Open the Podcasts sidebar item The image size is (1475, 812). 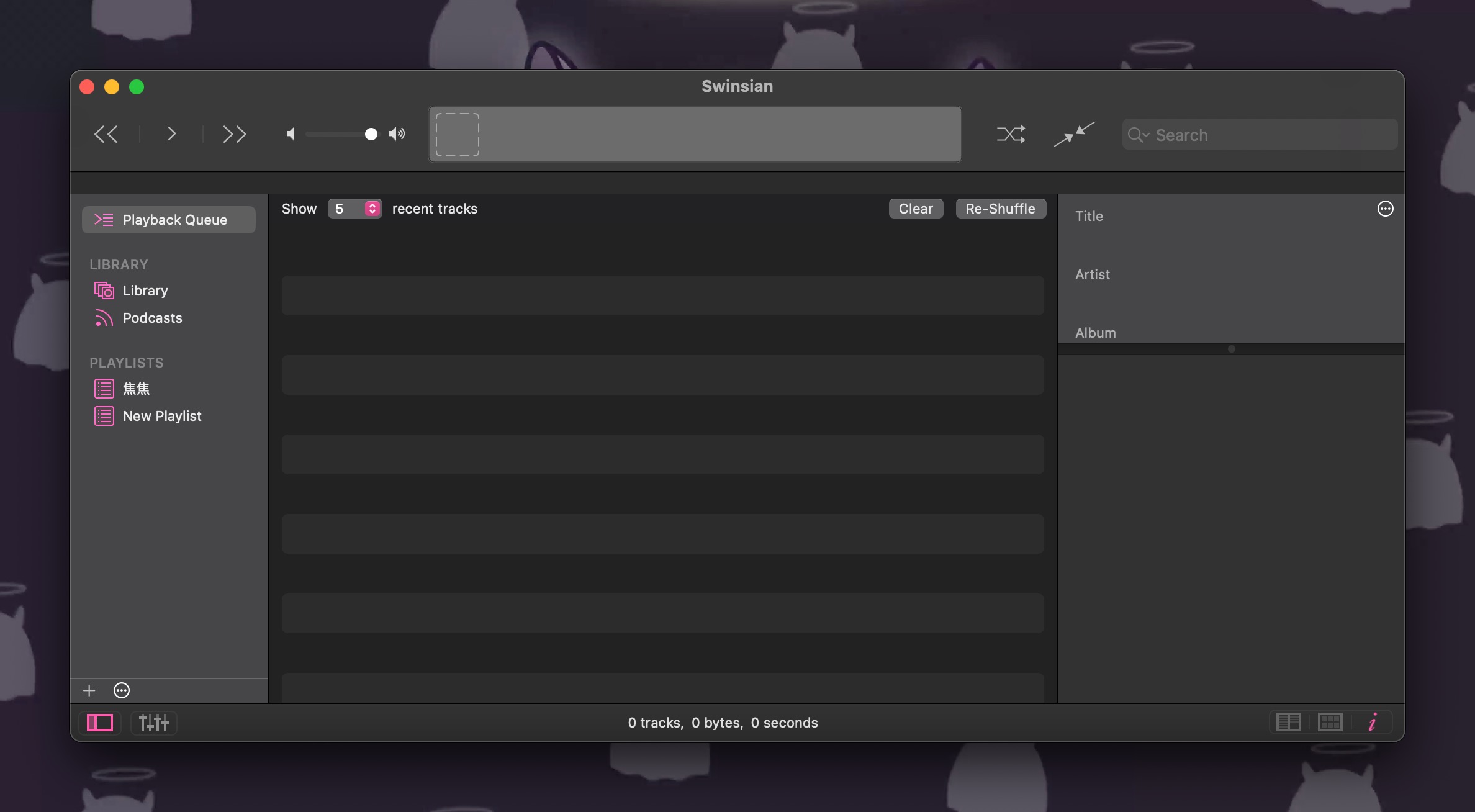click(152, 318)
